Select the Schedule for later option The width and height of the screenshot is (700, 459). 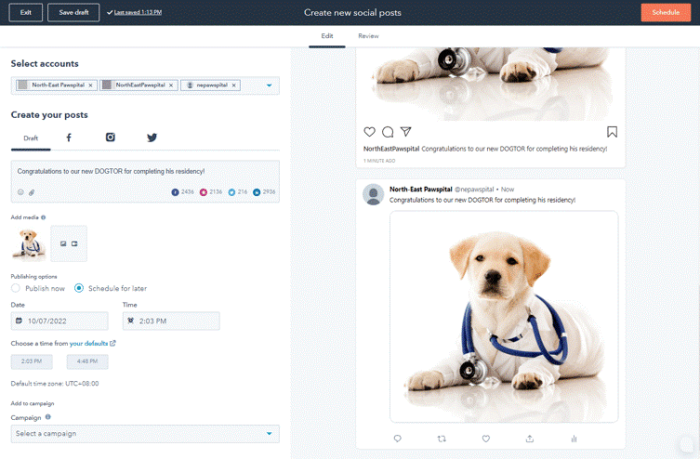[x=79, y=288]
